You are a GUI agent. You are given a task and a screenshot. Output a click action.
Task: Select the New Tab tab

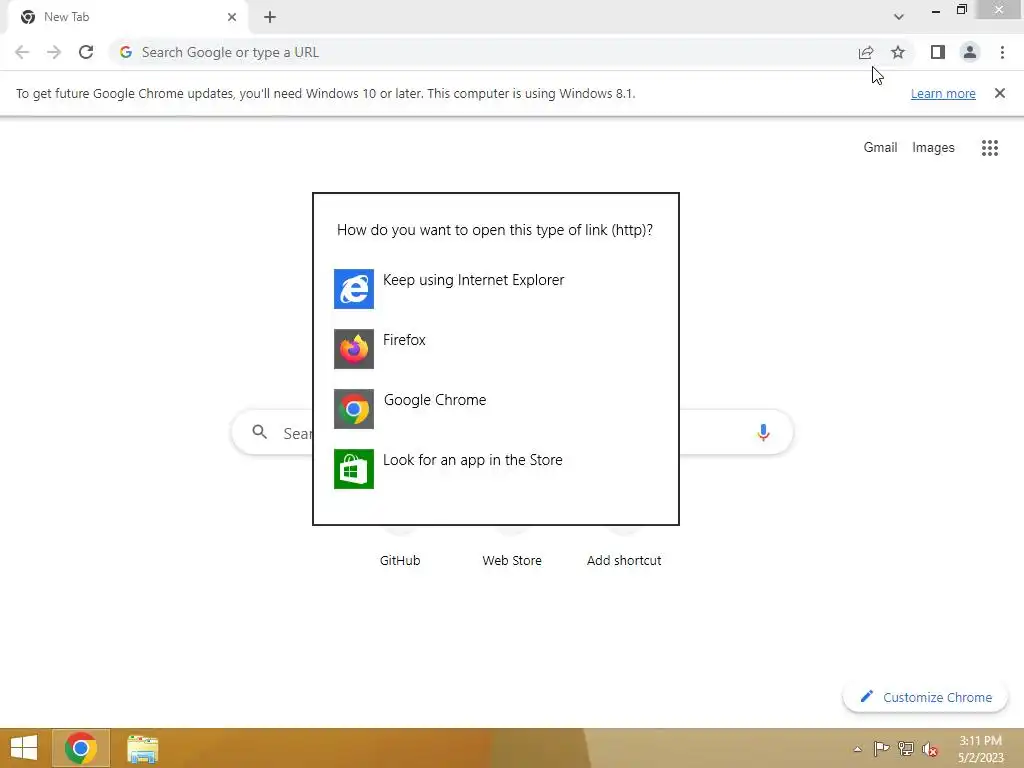[127, 17]
